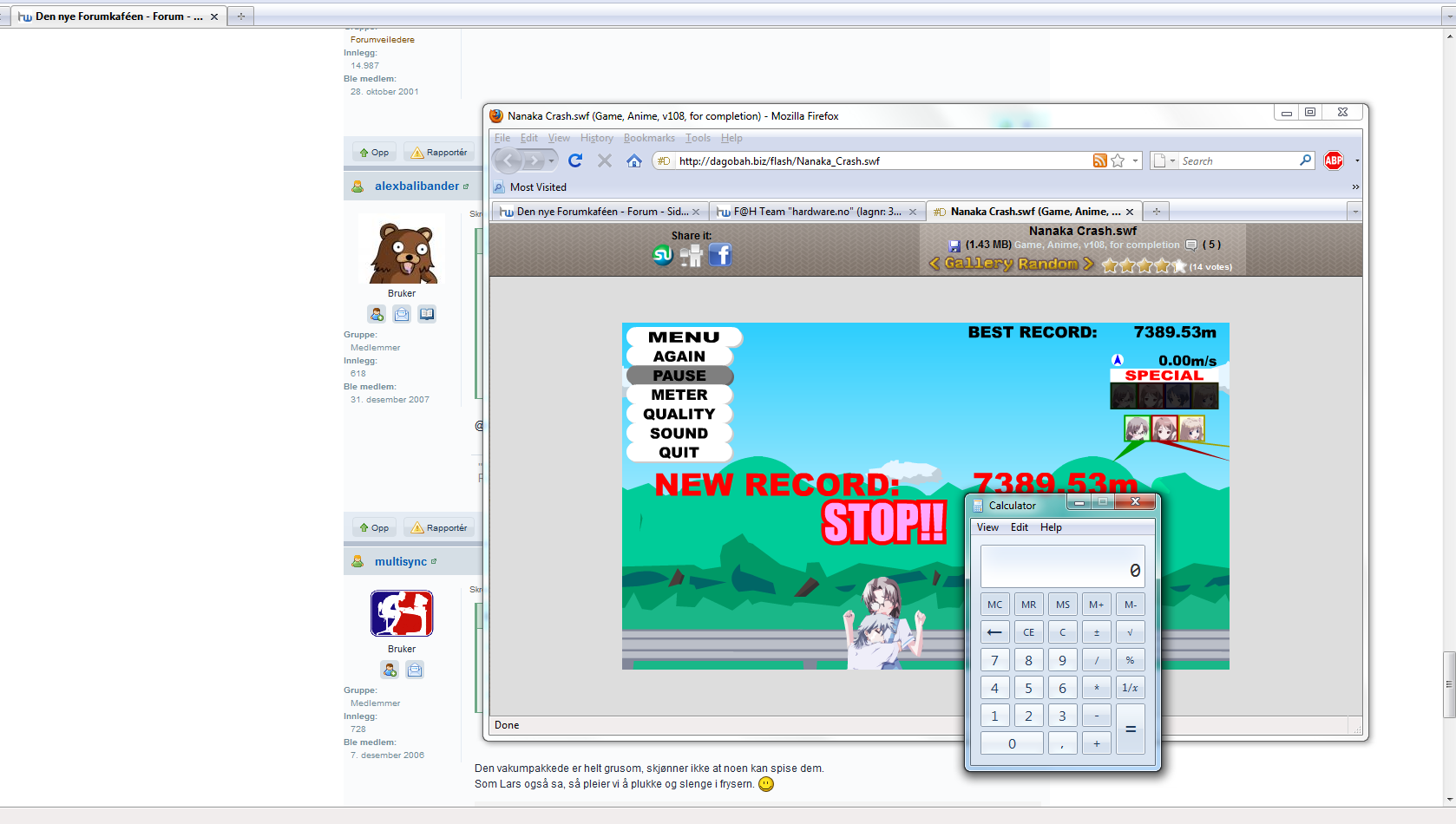Open alexbalibander user profile link
This screenshot has height=824, width=1456.
tap(416, 186)
